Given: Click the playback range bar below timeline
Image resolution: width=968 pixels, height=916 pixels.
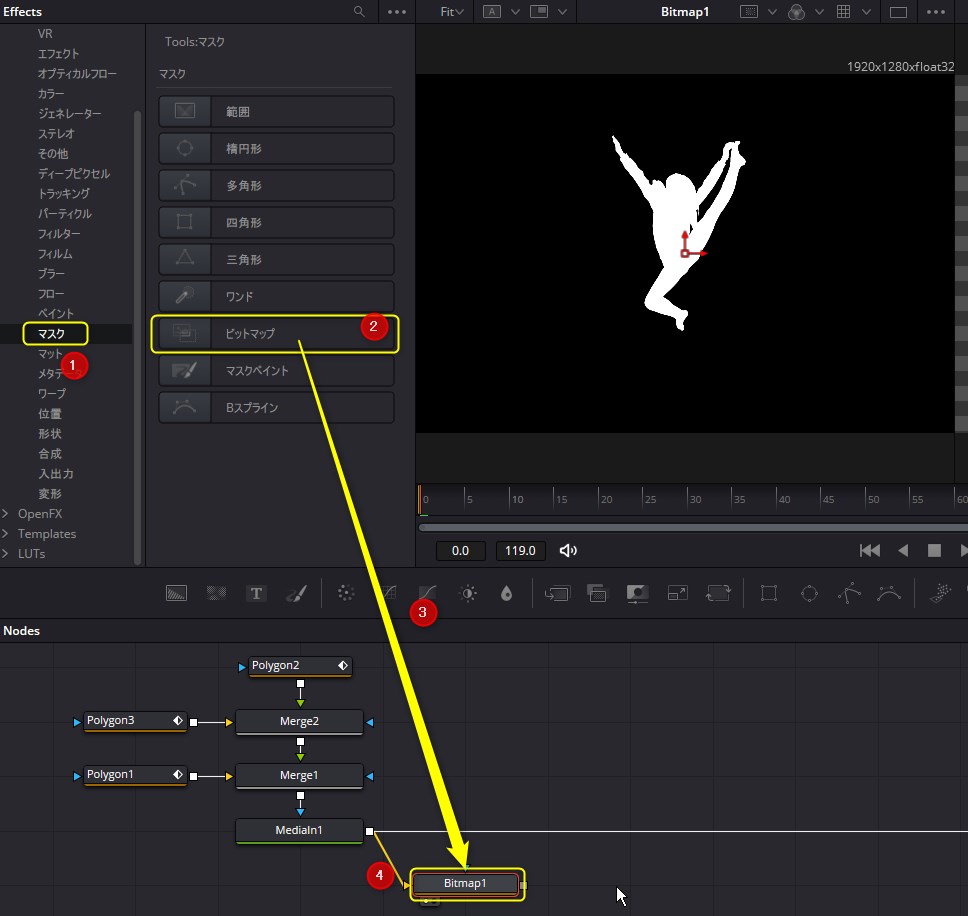Looking at the screenshot, I should coord(693,528).
